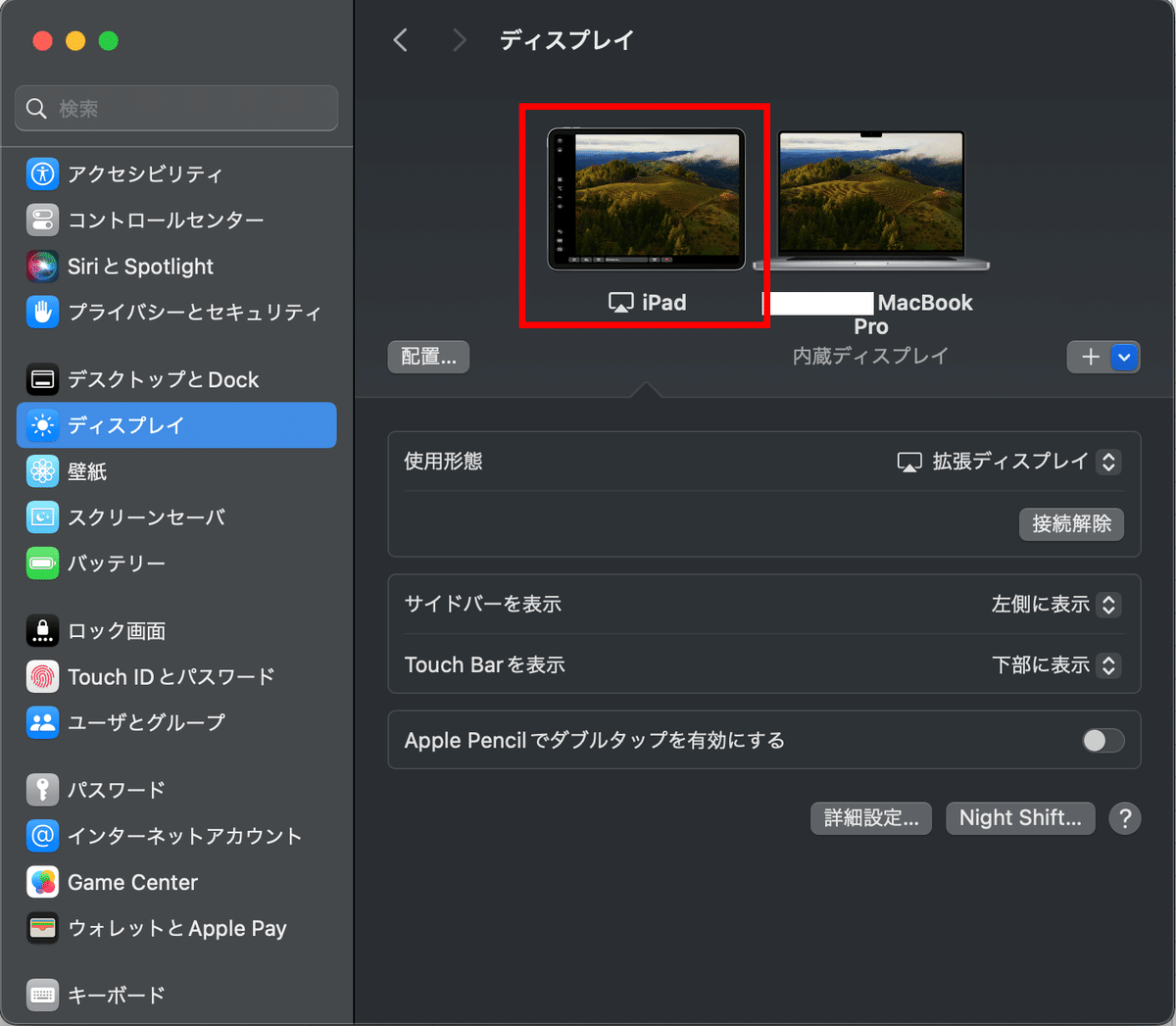
Task: Click the キーボード keyboard icon
Action: pos(42,996)
